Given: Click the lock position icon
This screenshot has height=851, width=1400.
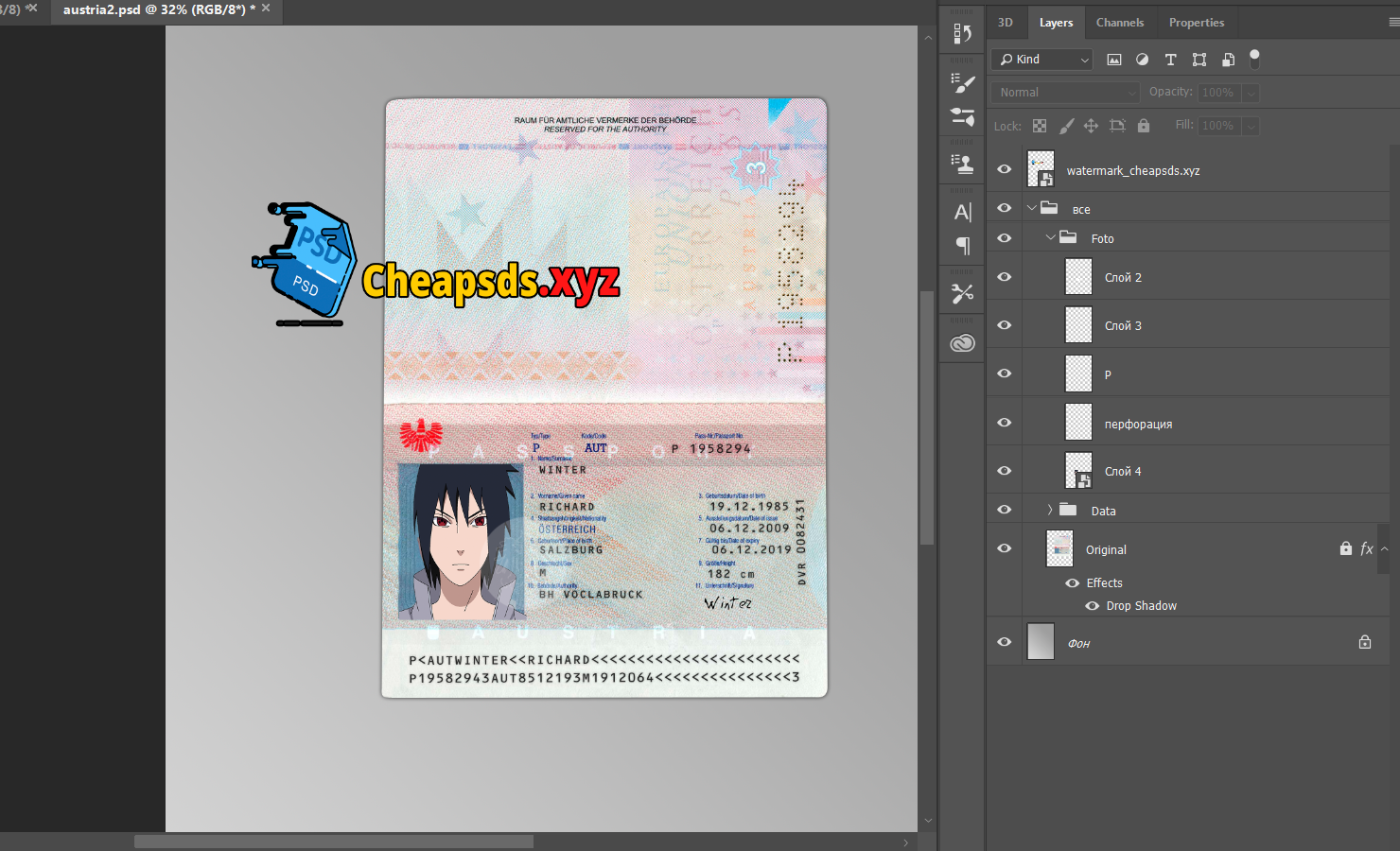Looking at the screenshot, I should tap(1091, 126).
